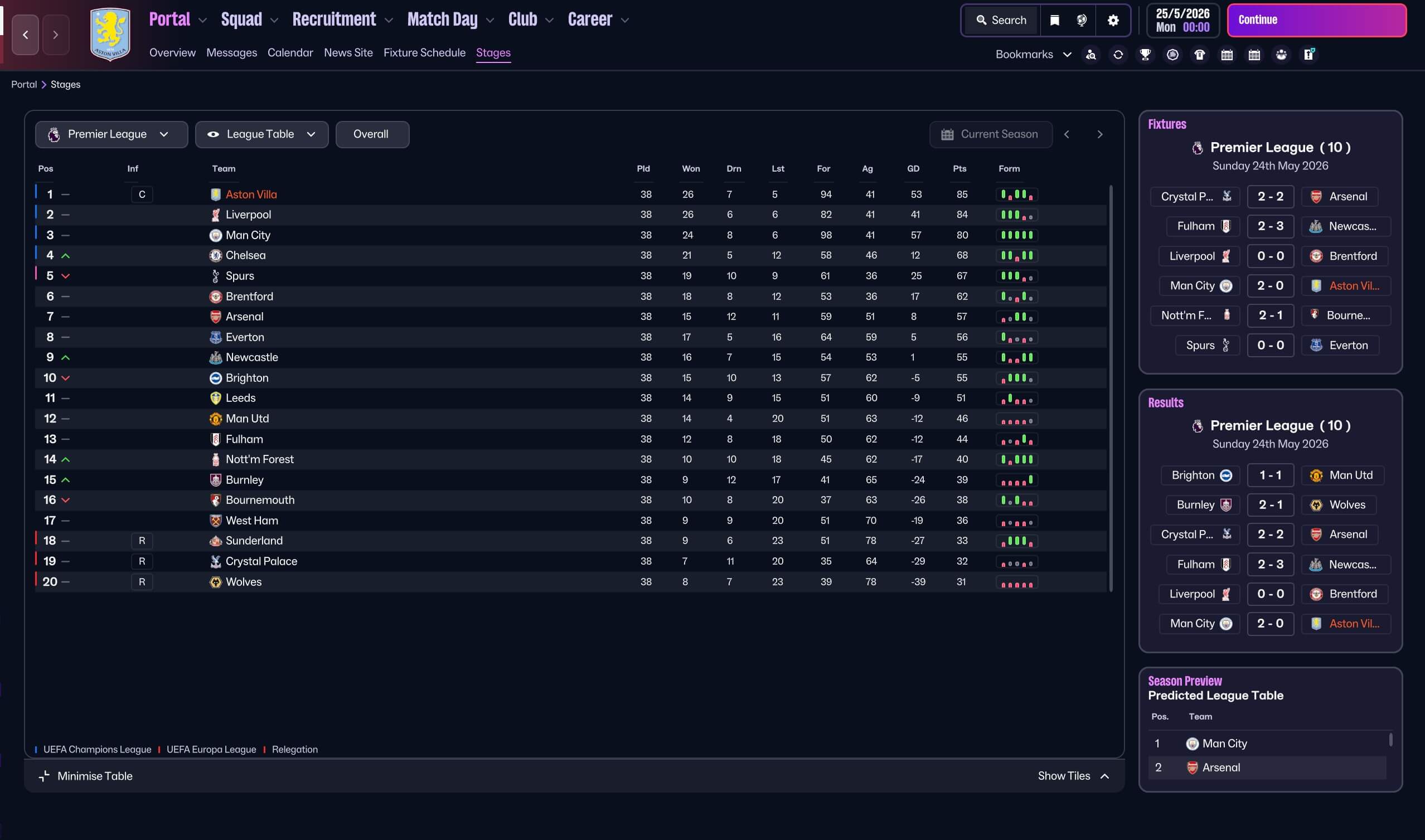
Task: Click the trophy bookmark icon
Action: (x=1145, y=54)
